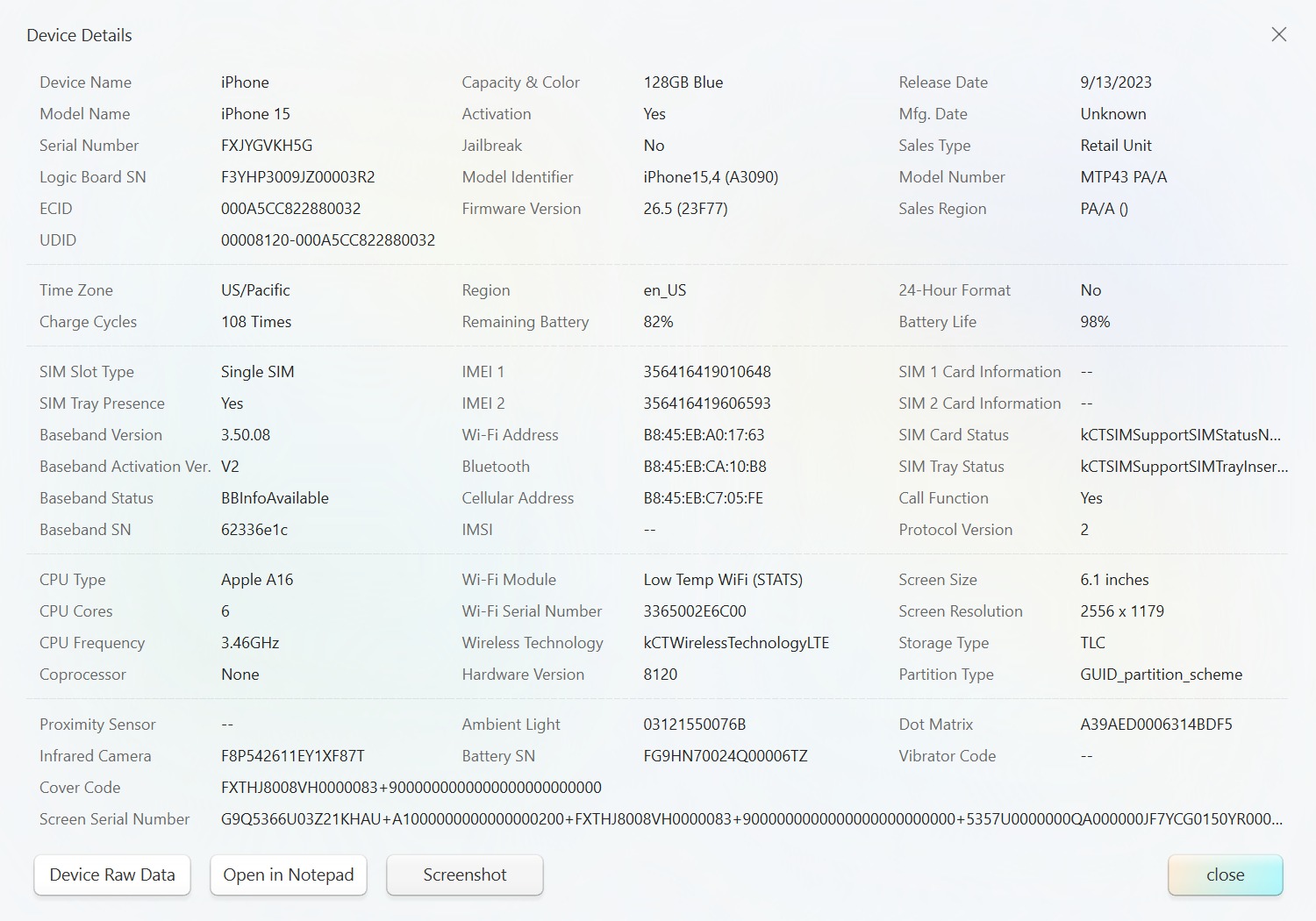Select the Baseband SN 62336e1c
Viewport: 1316px width, 921px height.
[254, 530]
